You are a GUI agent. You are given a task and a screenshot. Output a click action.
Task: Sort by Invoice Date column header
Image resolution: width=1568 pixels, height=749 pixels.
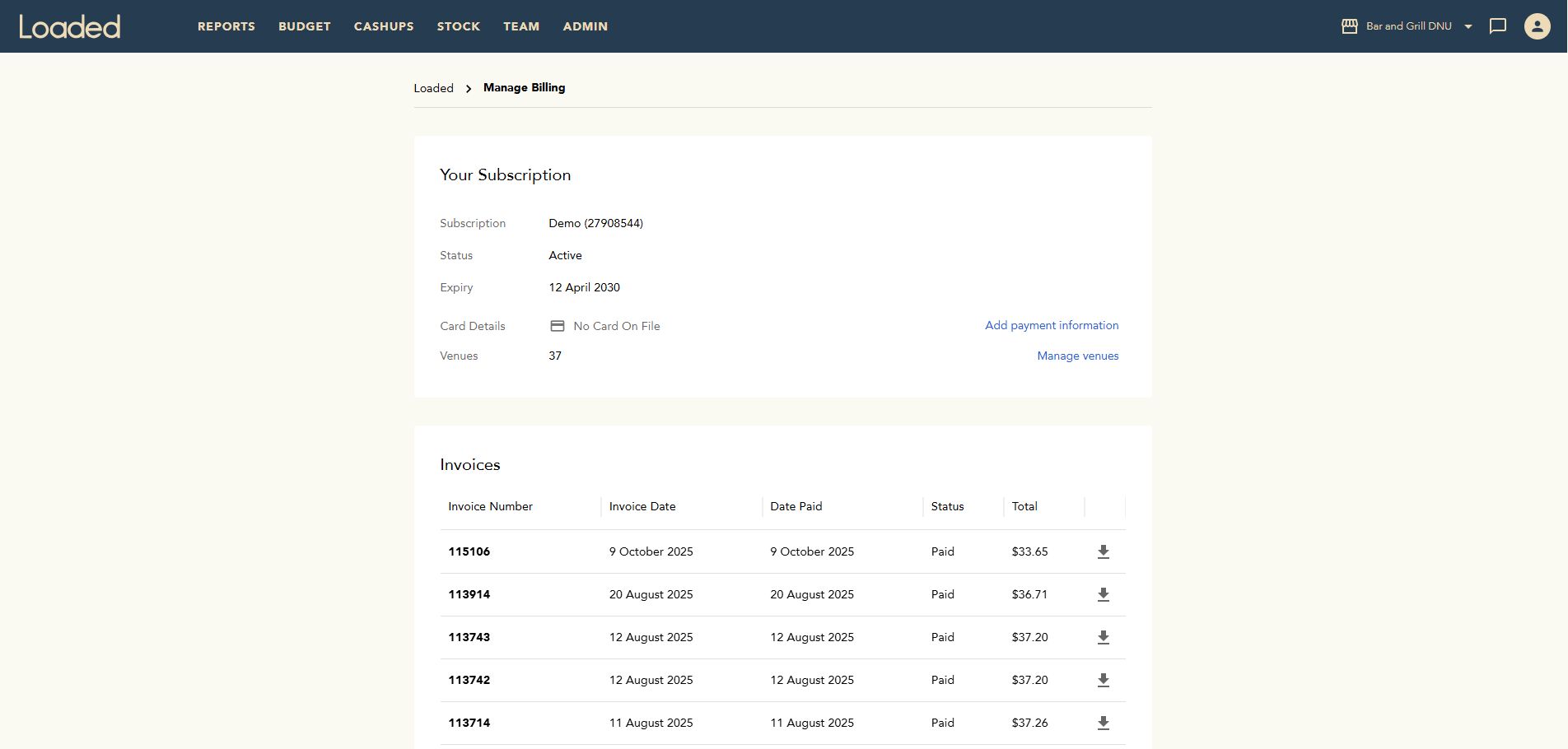coord(642,506)
